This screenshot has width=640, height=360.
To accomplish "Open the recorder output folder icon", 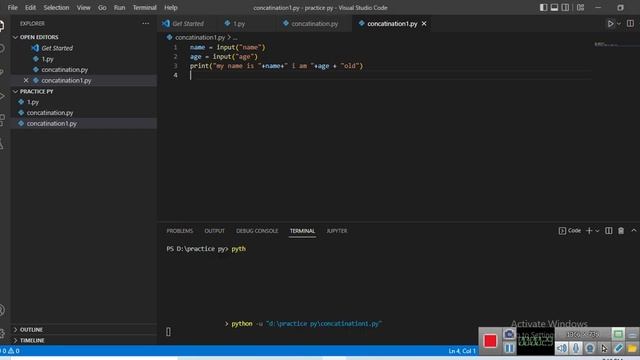I will (633, 348).
